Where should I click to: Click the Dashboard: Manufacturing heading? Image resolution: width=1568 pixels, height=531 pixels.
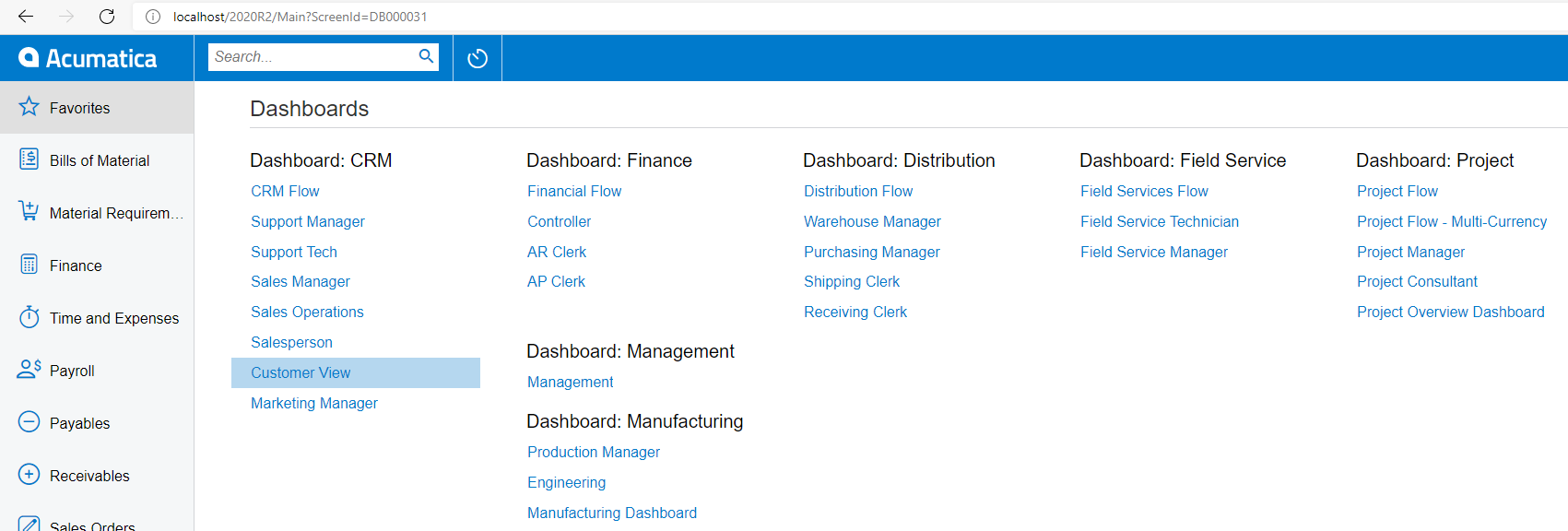(x=634, y=421)
